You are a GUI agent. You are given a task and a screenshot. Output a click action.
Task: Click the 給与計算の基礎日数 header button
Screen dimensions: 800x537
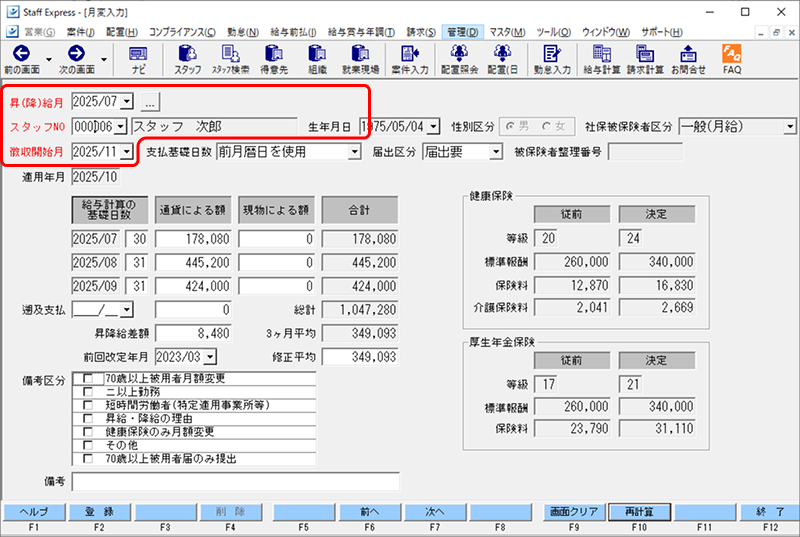[110, 210]
